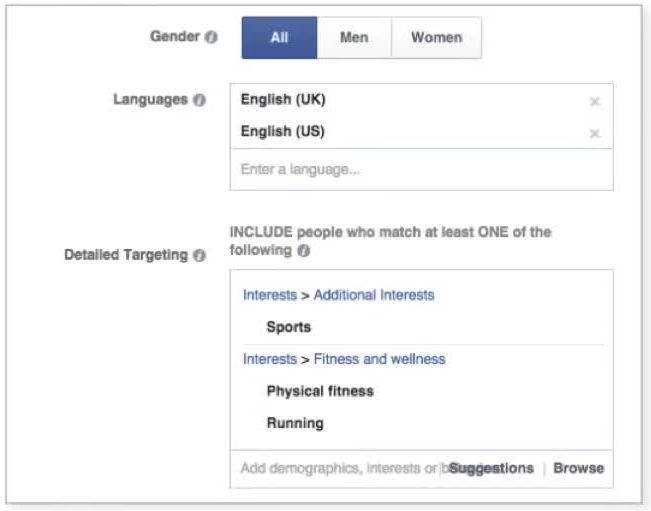Open Suggestions for detailed targeting
The height and width of the screenshot is (511, 651).
[x=492, y=468]
